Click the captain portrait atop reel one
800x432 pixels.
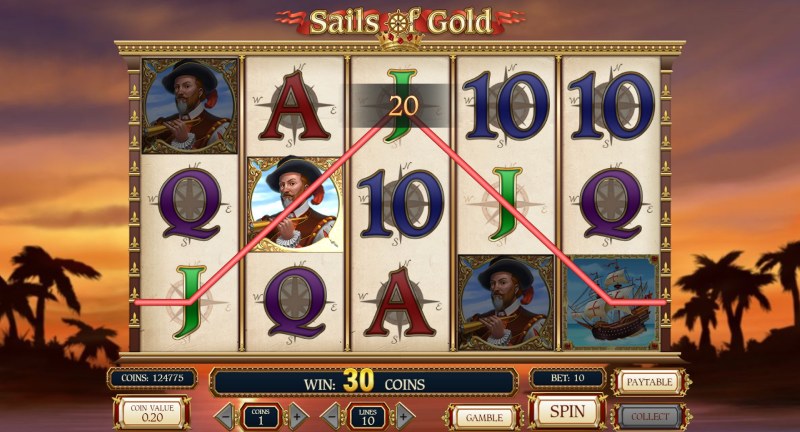190,106
